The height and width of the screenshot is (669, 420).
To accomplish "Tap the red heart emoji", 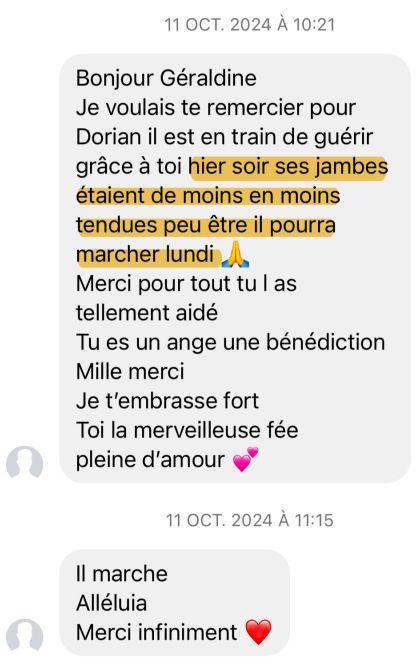I will coord(258,632).
